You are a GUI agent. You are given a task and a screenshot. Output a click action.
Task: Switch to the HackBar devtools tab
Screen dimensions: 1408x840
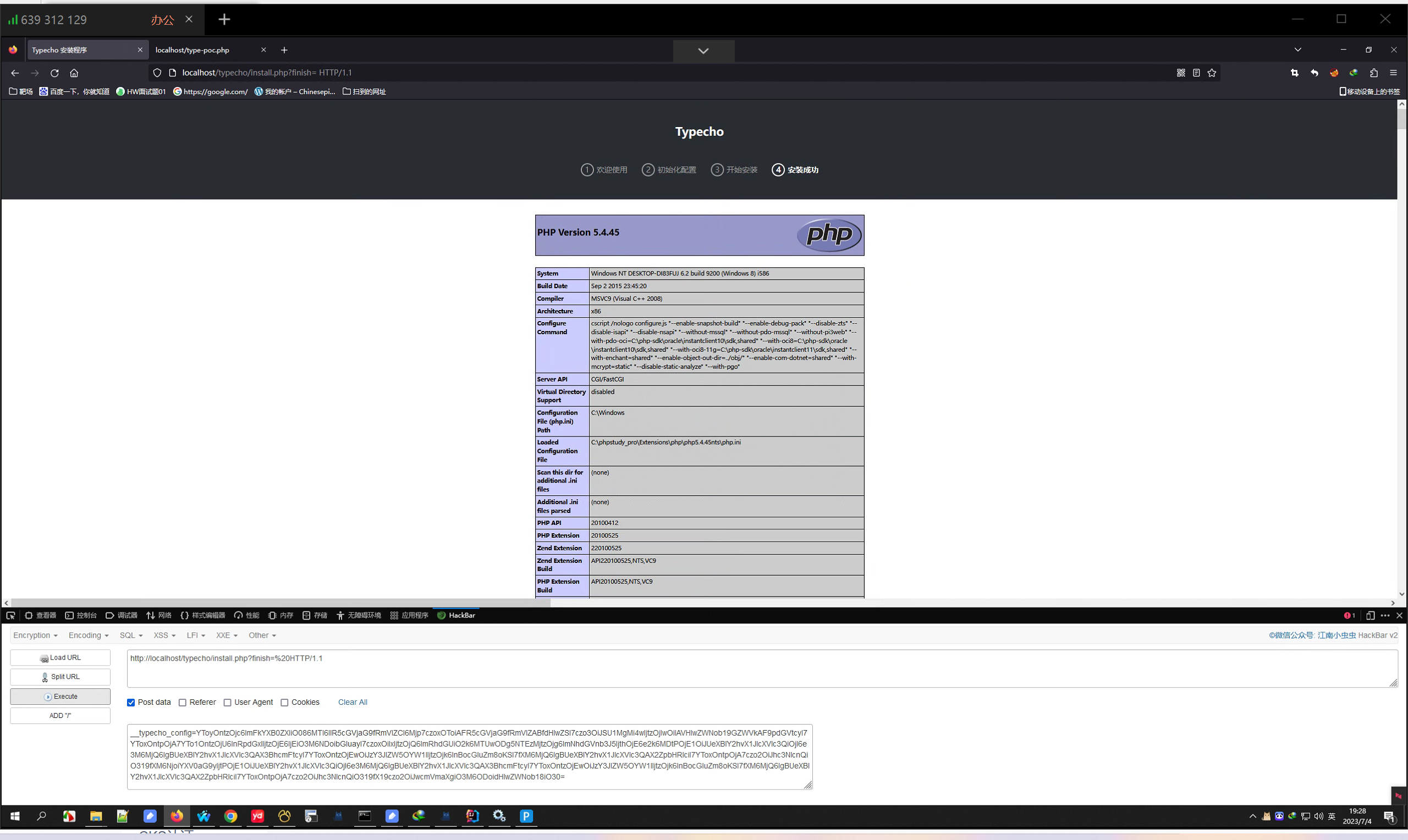(x=457, y=615)
